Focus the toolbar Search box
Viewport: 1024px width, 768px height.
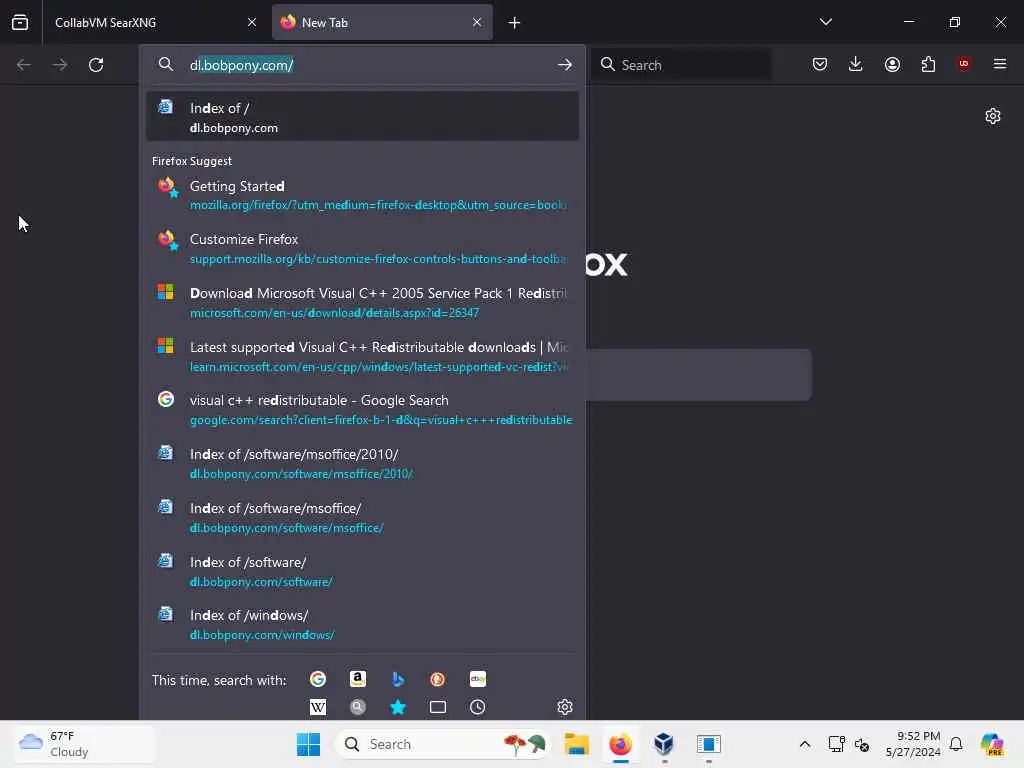pos(680,65)
